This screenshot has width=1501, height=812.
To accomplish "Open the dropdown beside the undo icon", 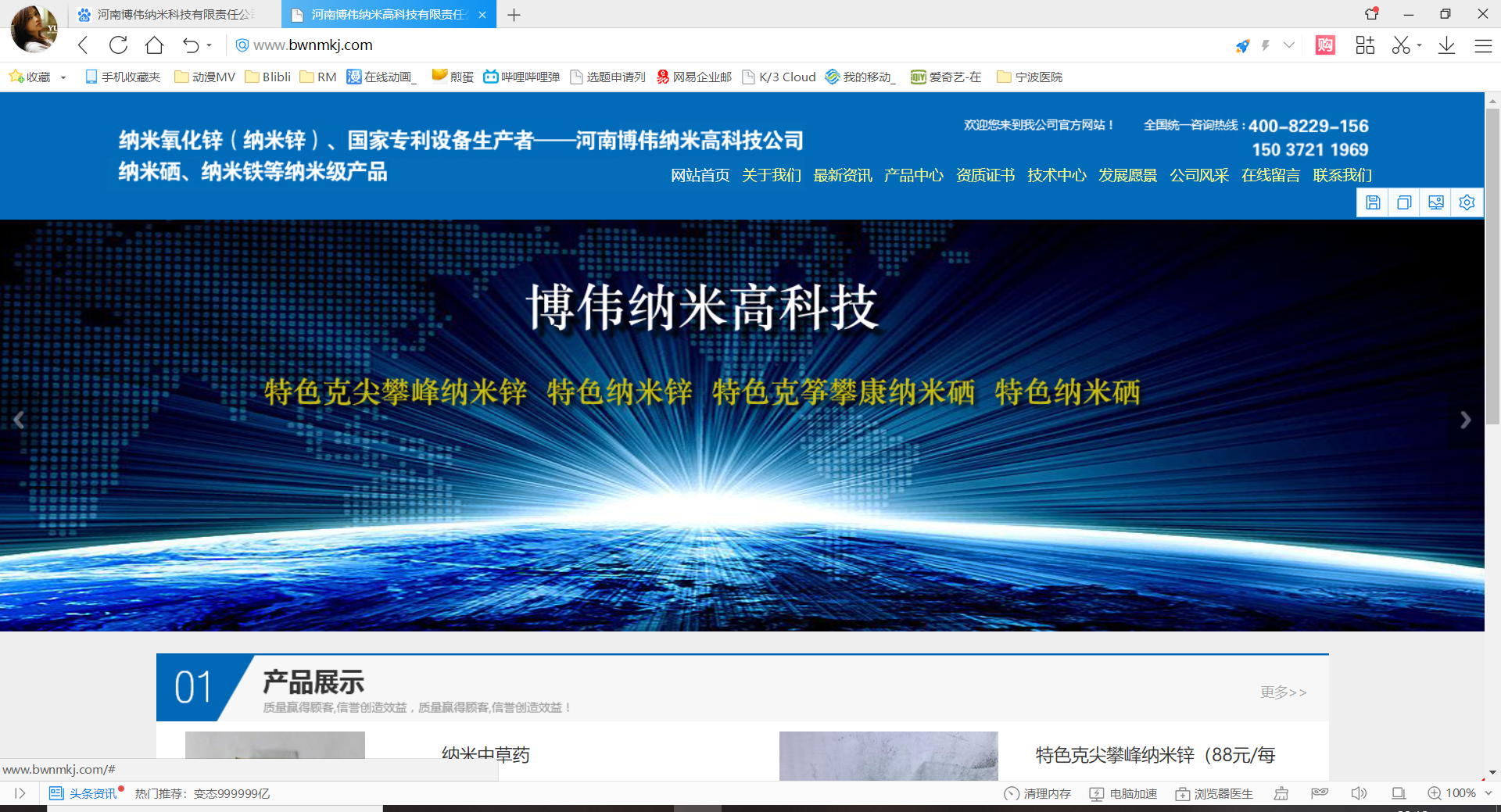I will [x=210, y=45].
